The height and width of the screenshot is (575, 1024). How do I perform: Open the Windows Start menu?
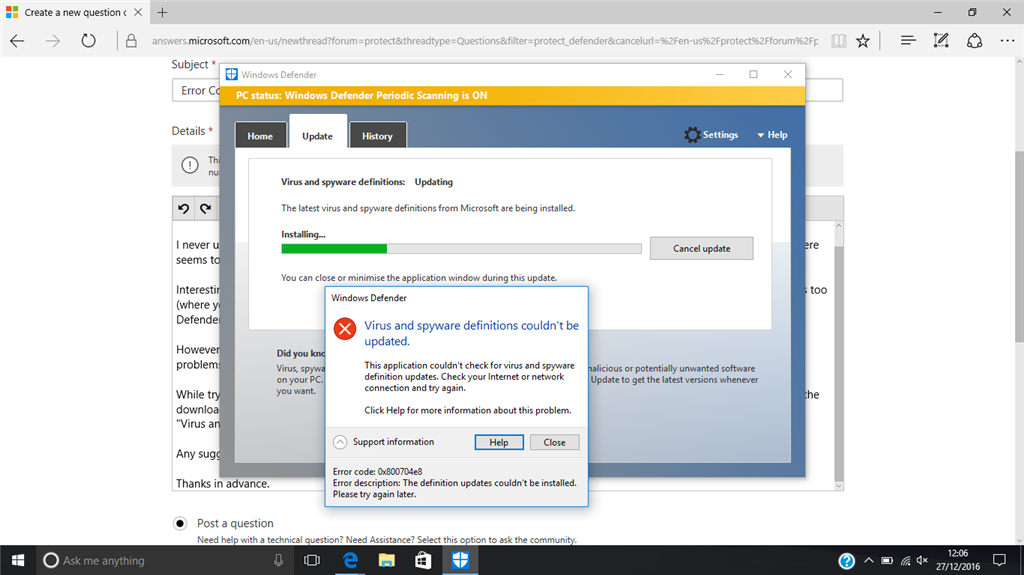tap(18, 561)
